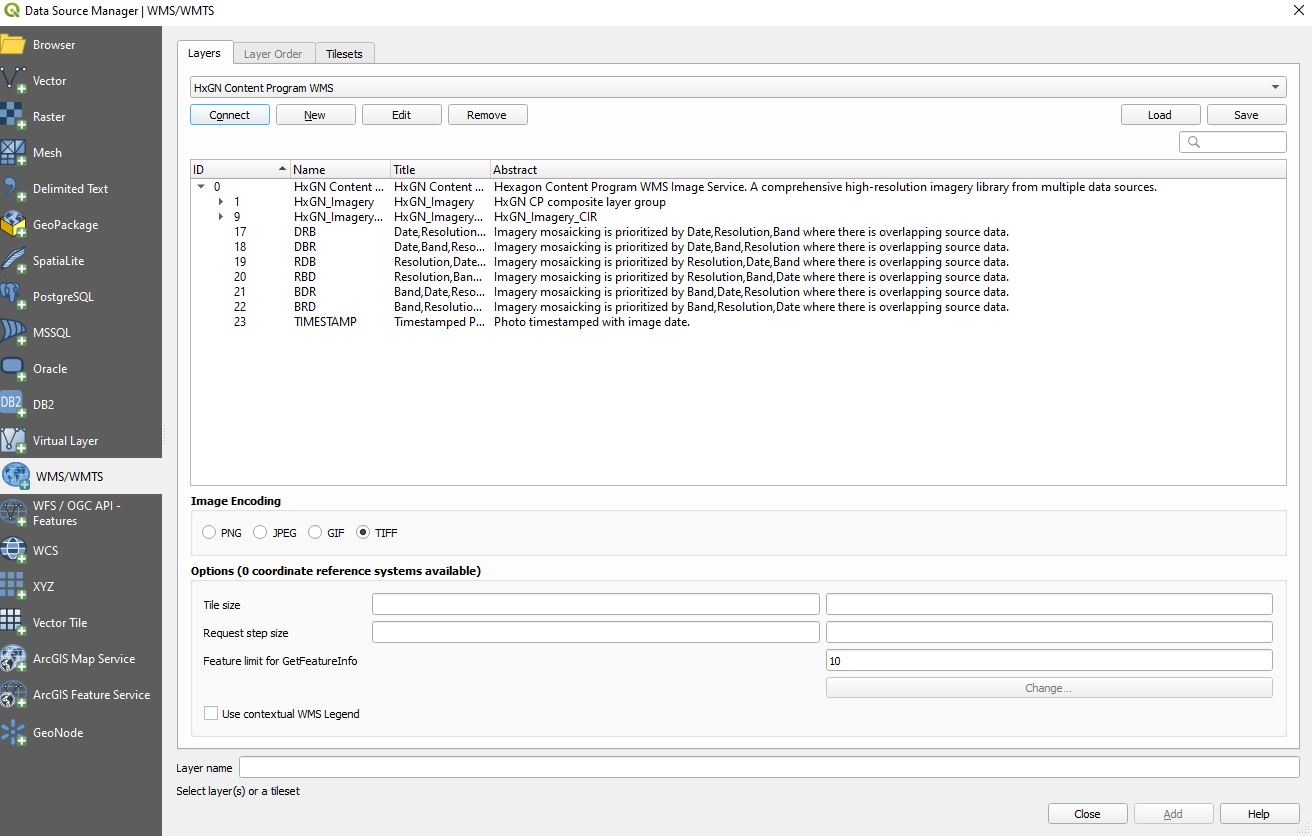
Task: Click the Connect button
Action: point(229,115)
